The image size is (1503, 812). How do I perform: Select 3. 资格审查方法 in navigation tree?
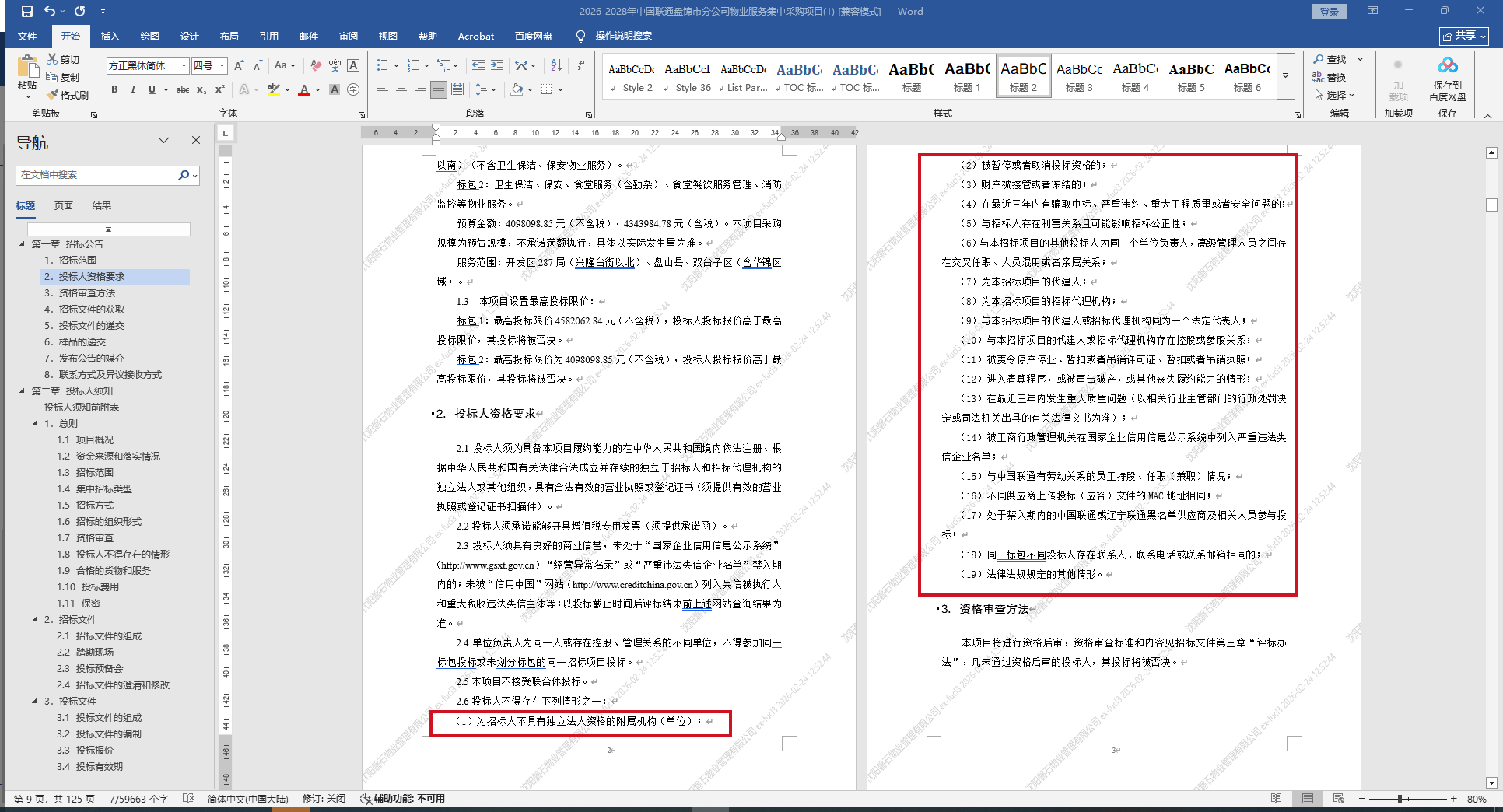[x=79, y=293]
